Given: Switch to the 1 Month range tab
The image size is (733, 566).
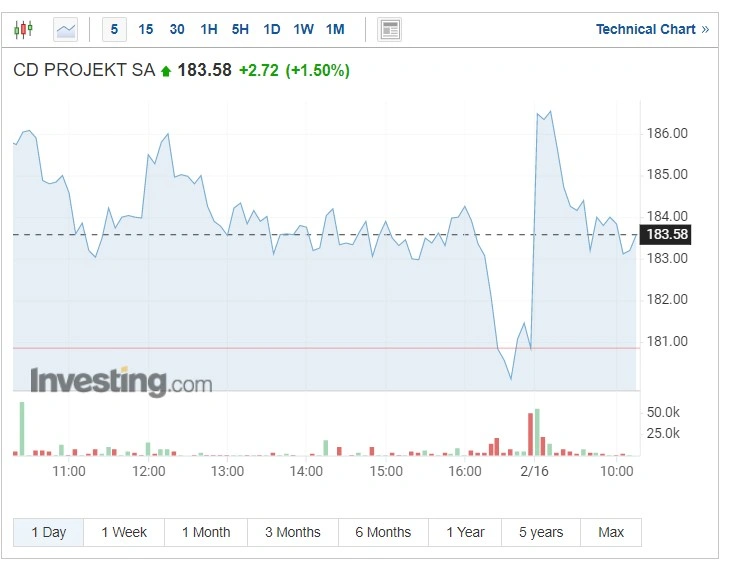Looking at the screenshot, I should click(206, 532).
